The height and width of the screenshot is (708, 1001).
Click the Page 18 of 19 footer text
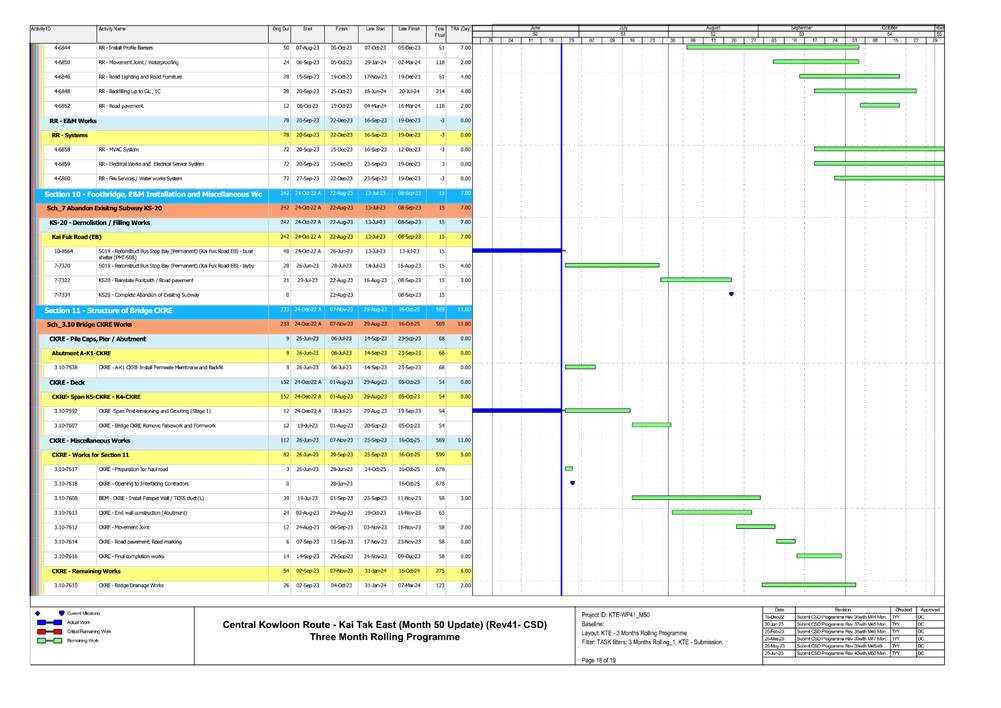[601, 674]
